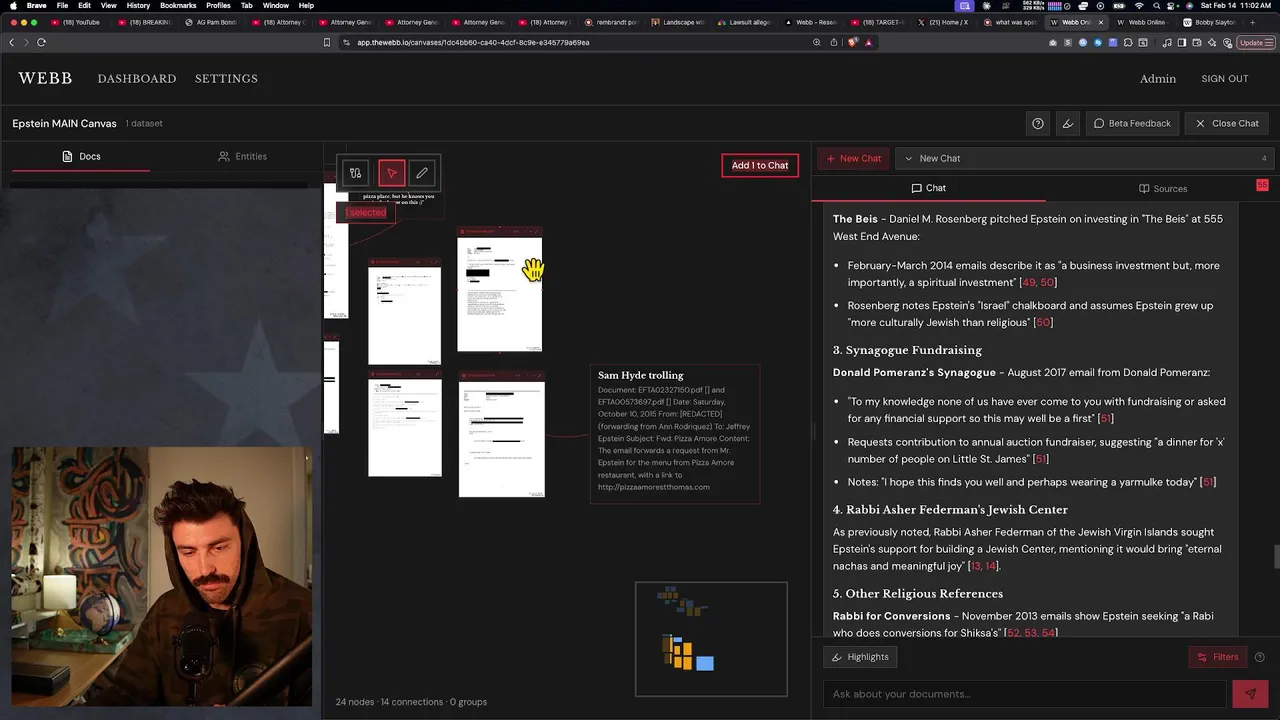The image size is (1280, 720).
Task: Toggle Highlights in chat
Action: coord(860,657)
